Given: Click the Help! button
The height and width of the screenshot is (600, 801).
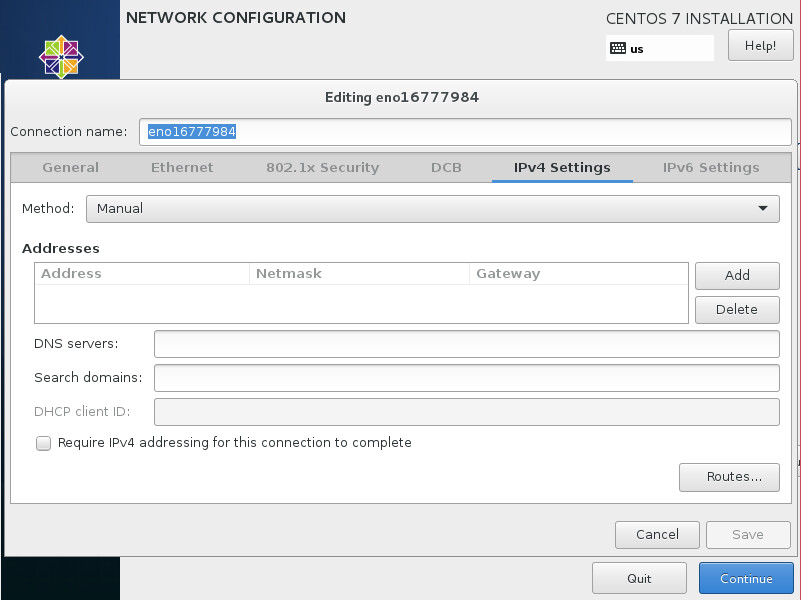Looking at the screenshot, I should [x=760, y=46].
